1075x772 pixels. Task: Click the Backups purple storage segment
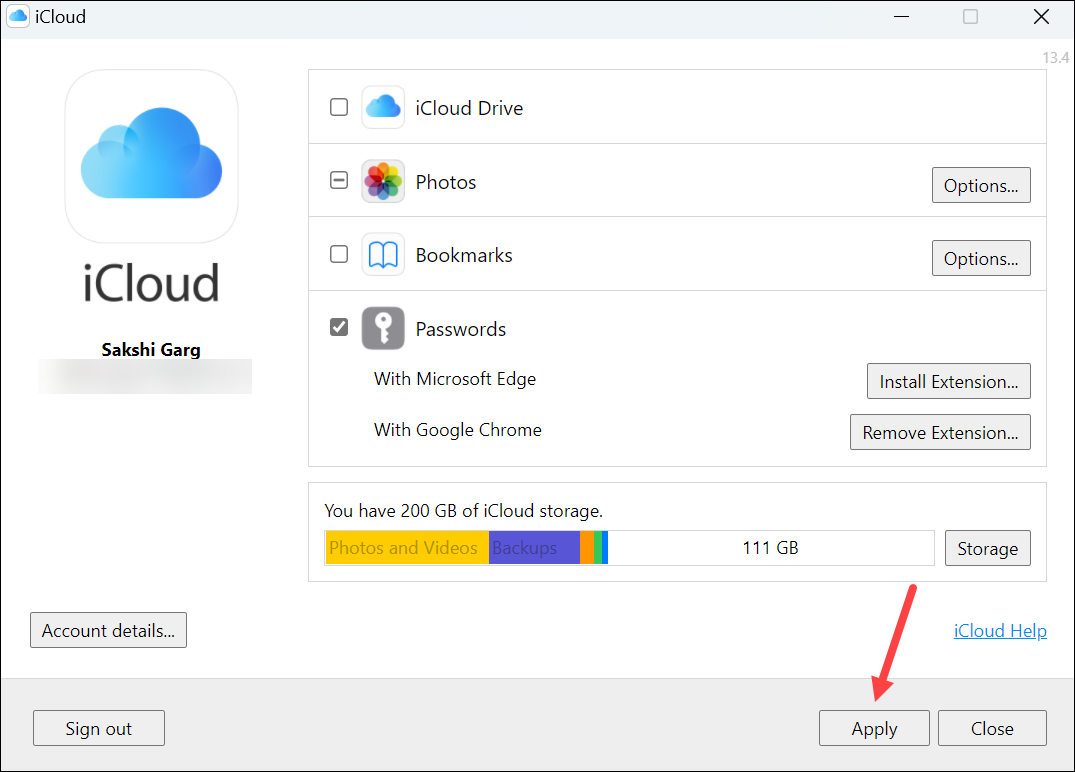534,548
